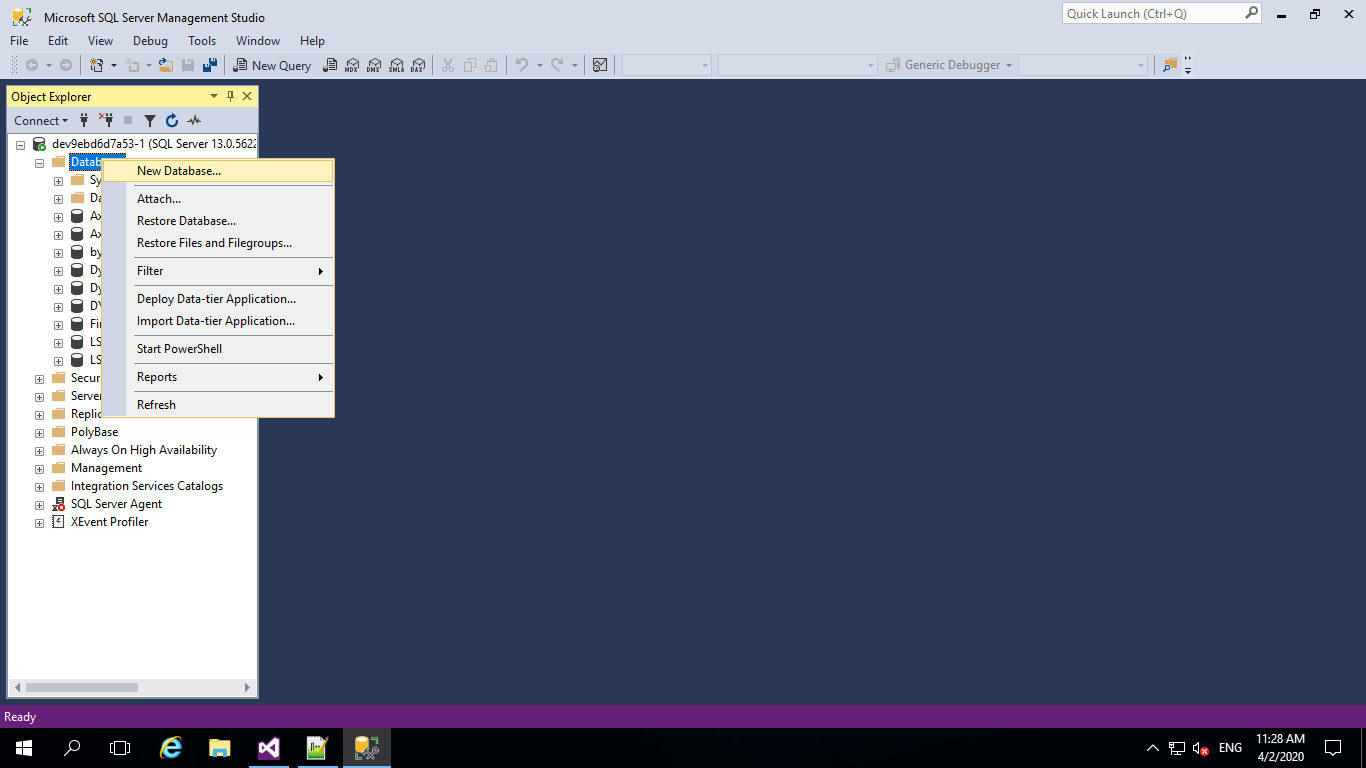The width and height of the screenshot is (1366, 768).
Task: Click the Activity Monitor pulse icon in Object Explorer
Action: tap(194, 120)
